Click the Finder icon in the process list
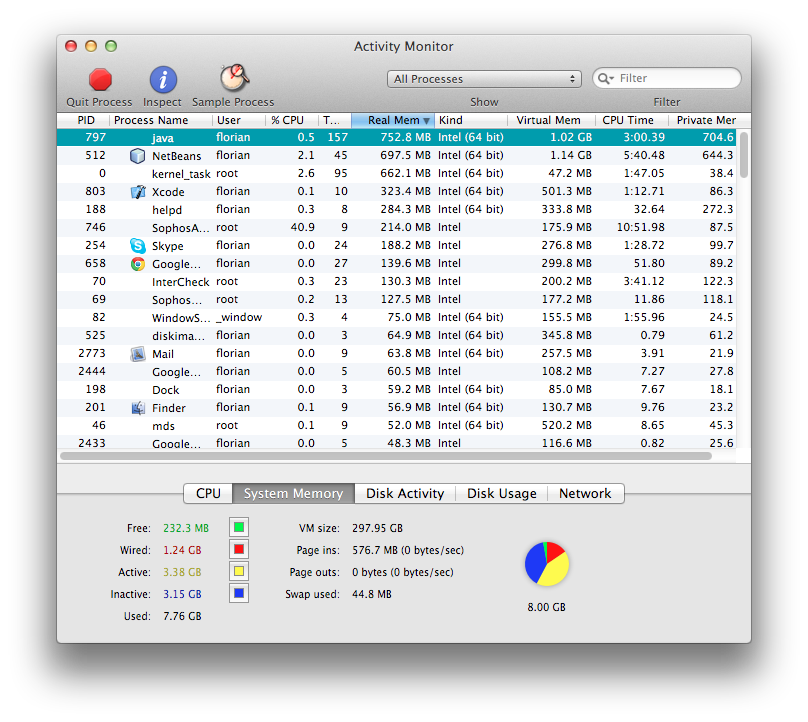This screenshot has width=808, height=722. coord(138,408)
